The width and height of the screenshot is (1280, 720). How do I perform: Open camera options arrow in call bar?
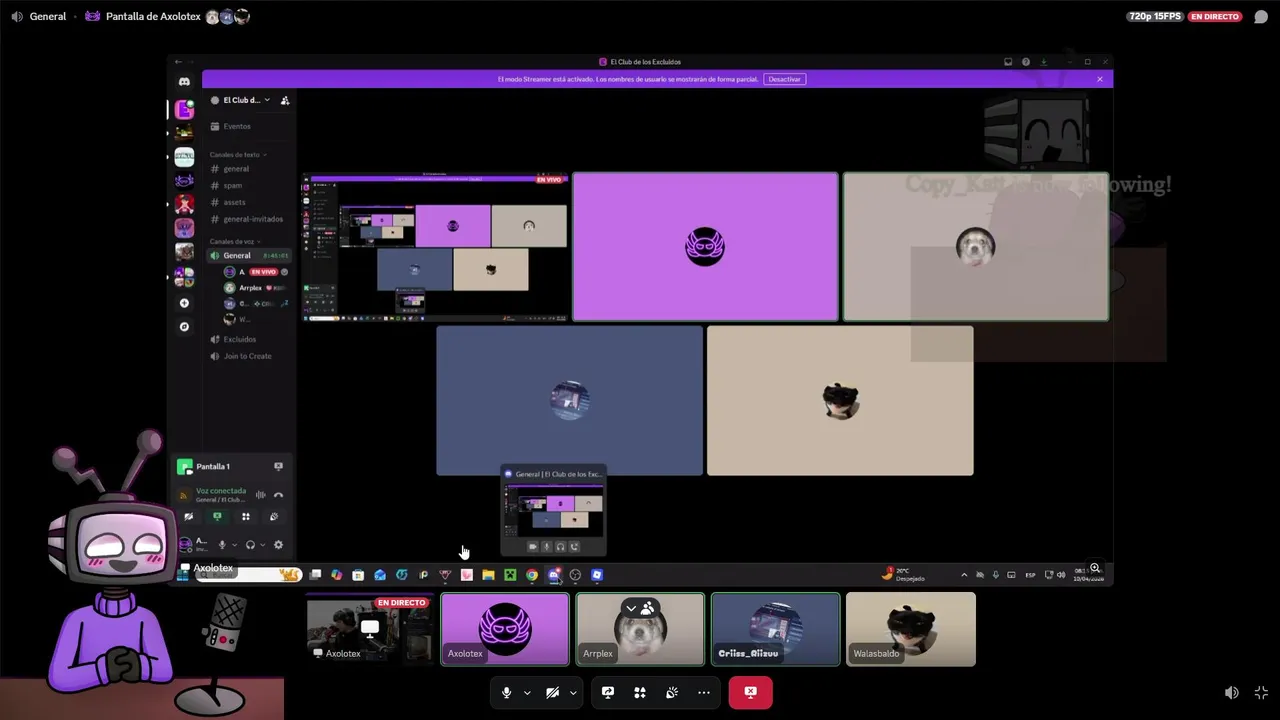tap(573, 692)
